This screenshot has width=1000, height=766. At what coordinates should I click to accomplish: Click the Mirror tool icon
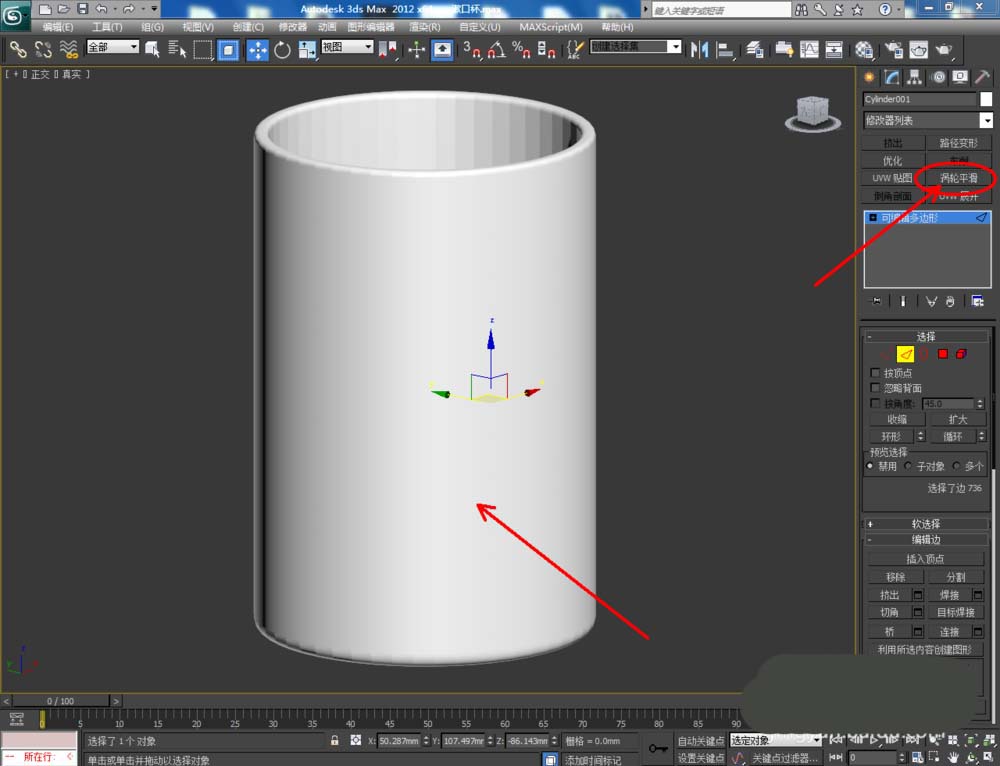[700, 49]
